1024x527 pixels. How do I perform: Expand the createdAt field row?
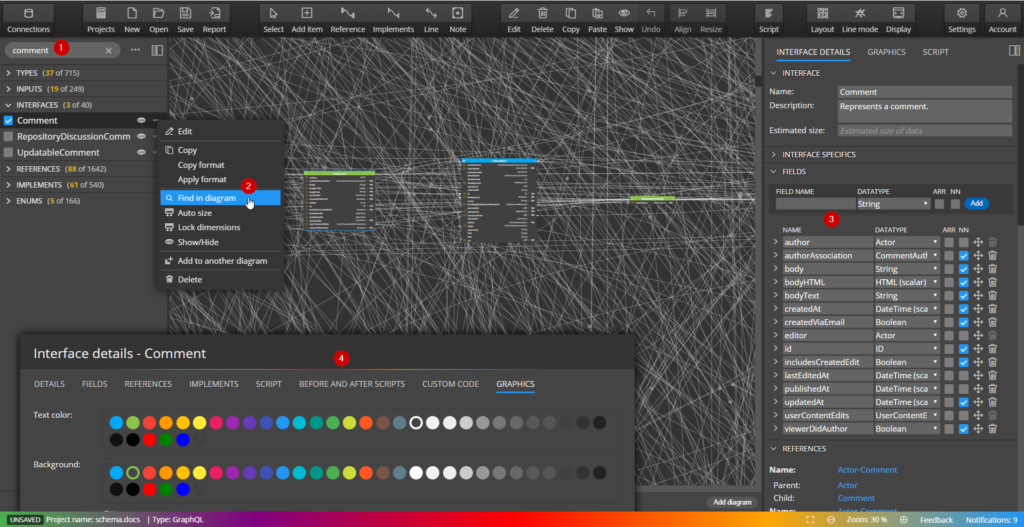point(775,309)
